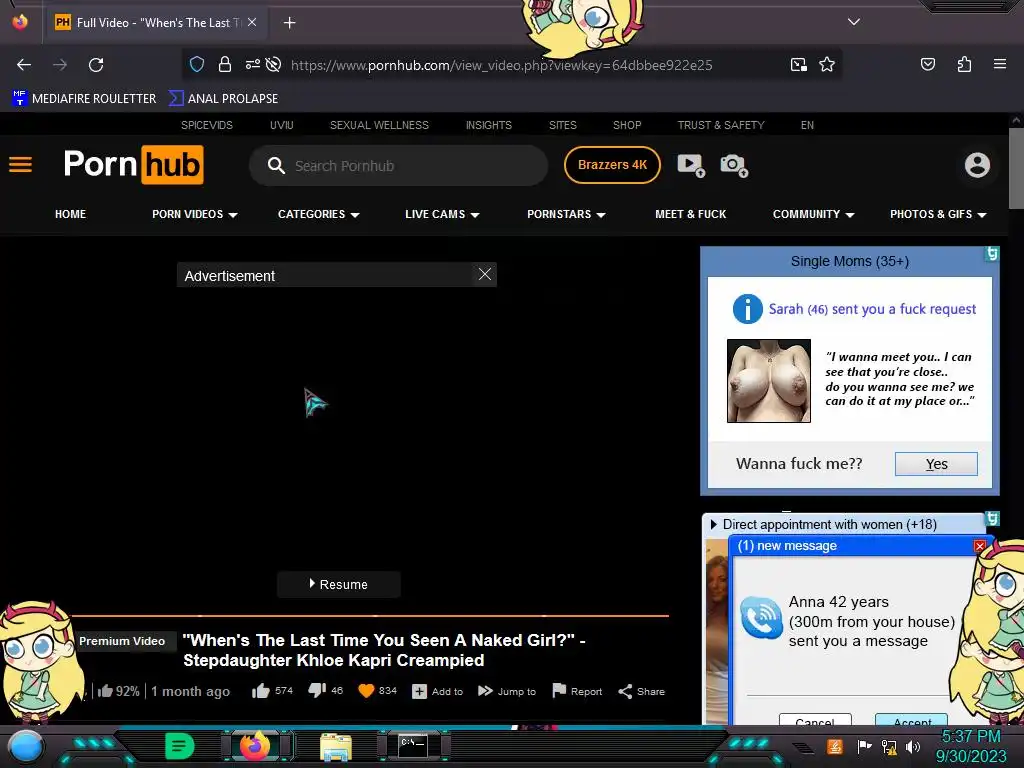Open the MEDIAFIRE ROULETTER bookmark

point(84,99)
